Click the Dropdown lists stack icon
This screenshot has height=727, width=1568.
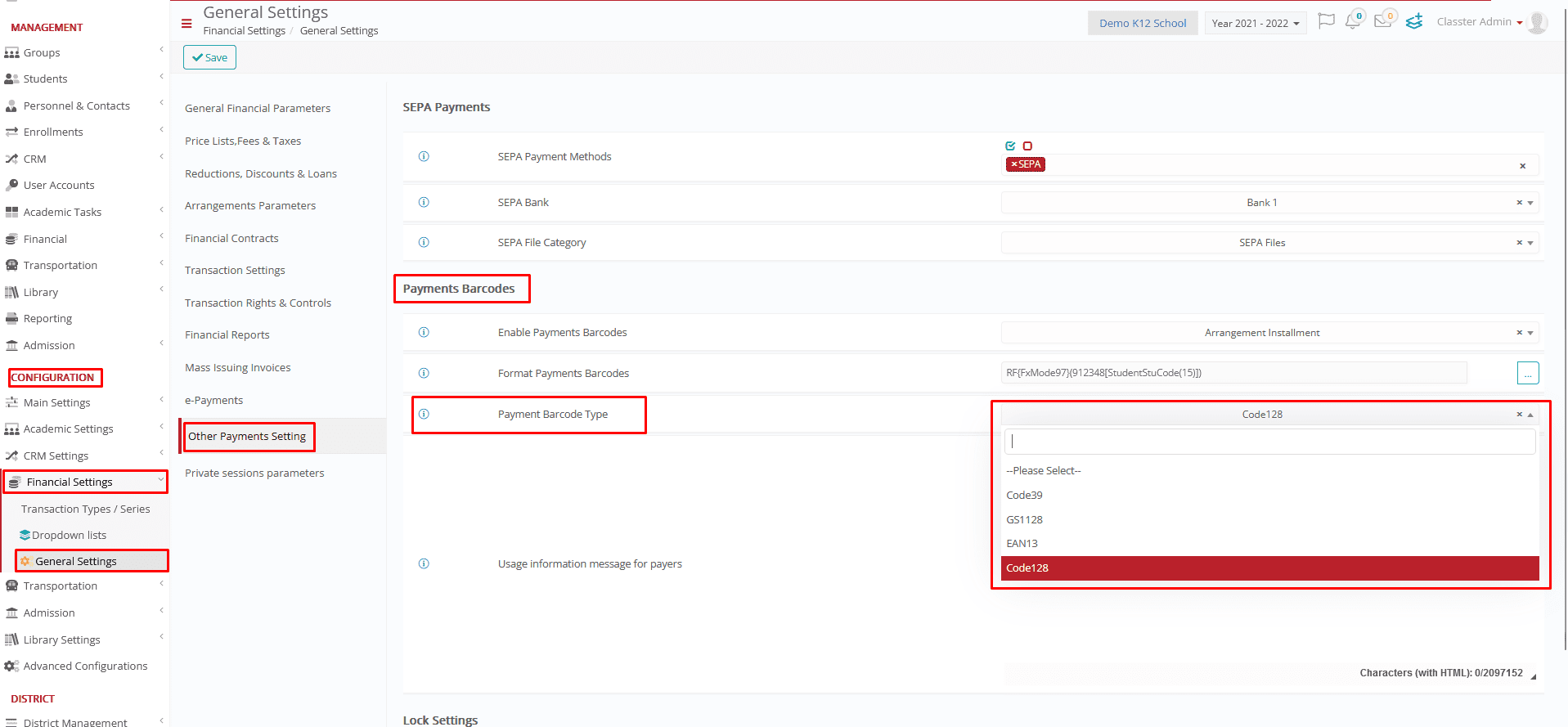[25, 535]
